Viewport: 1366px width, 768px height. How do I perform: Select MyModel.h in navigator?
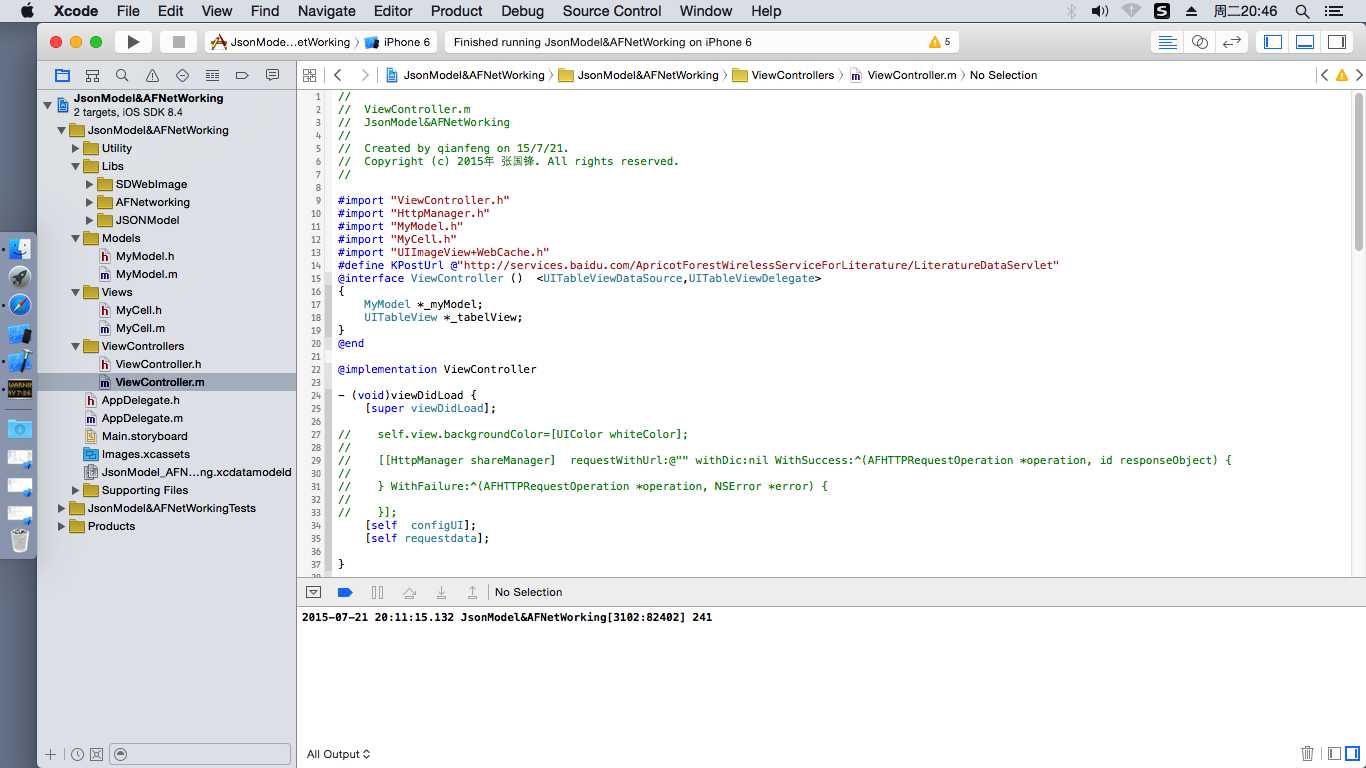145,256
